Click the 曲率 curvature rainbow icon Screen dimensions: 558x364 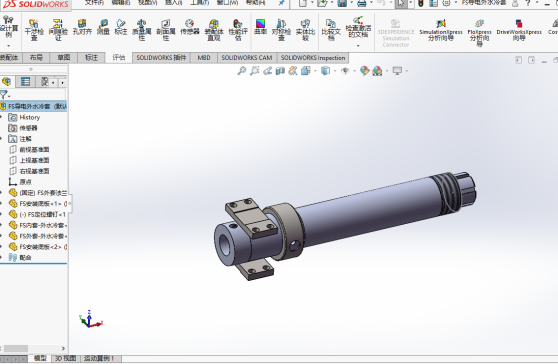[260, 27]
